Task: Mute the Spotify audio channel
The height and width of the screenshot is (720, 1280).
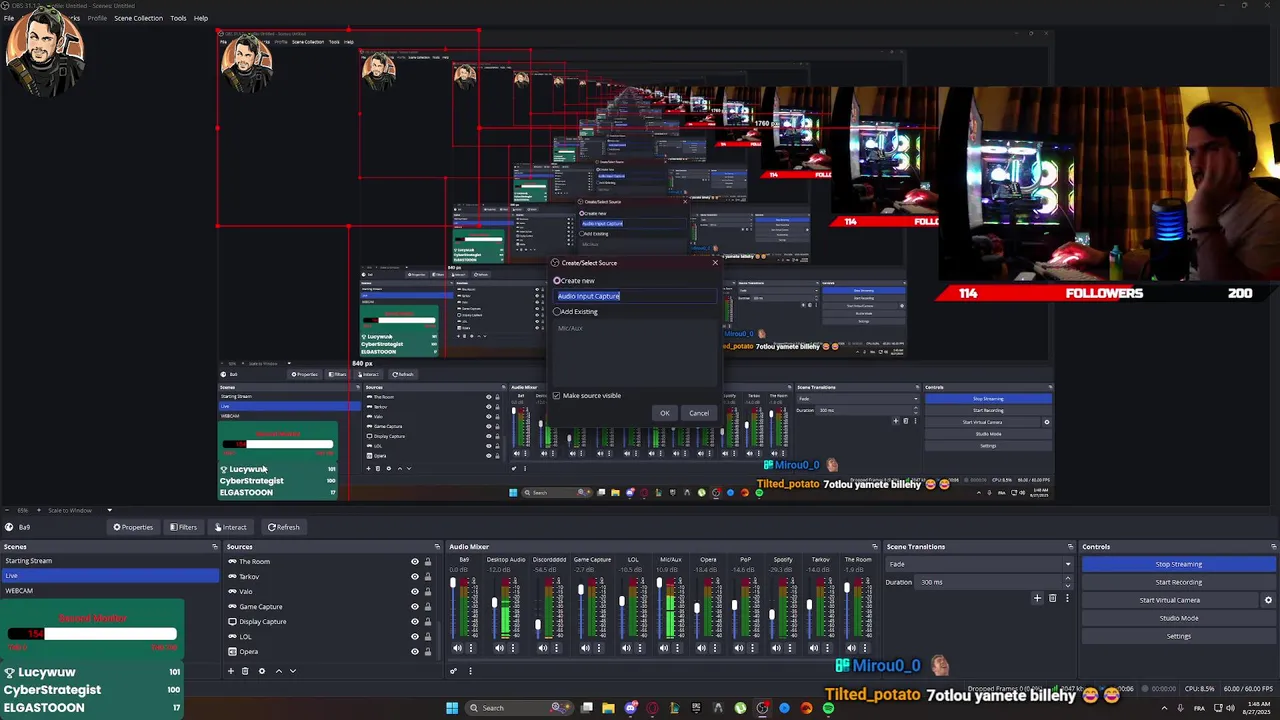Action: pyautogui.click(x=776, y=648)
